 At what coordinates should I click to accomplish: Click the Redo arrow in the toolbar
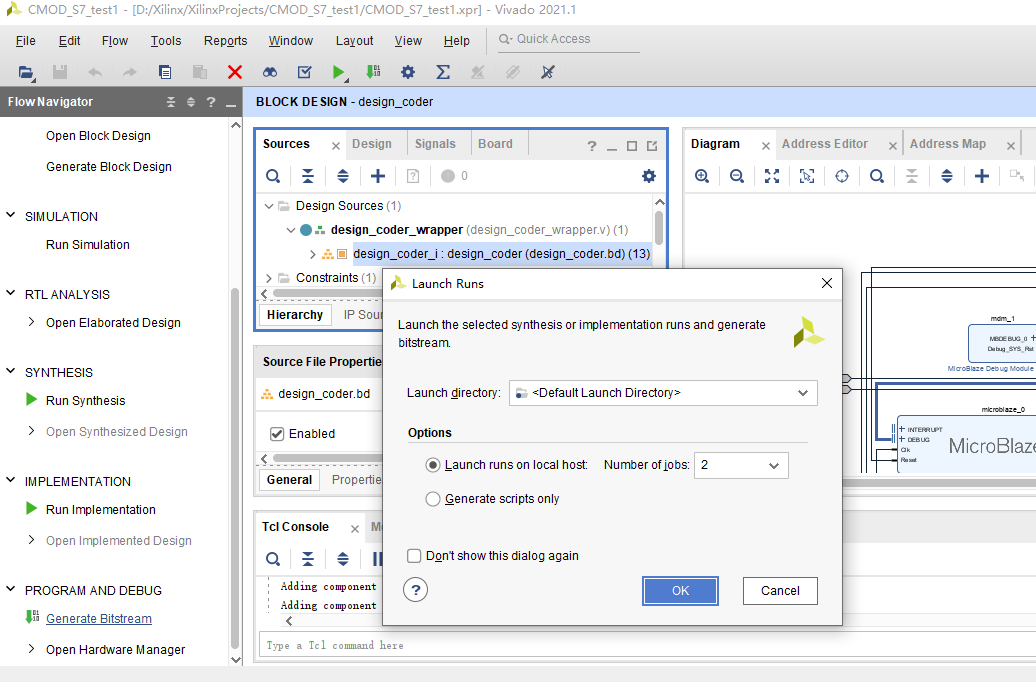click(130, 72)
